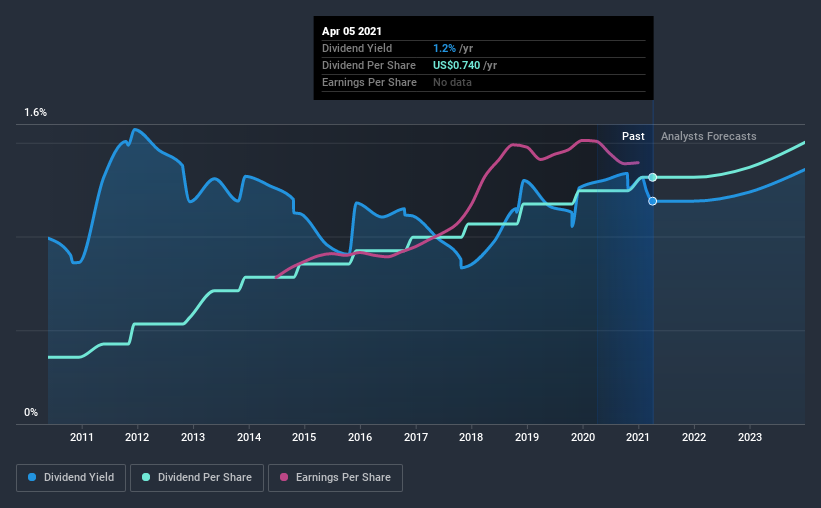Toggle the Earnings Per Share legend button
Viewport: 821px width, 508px height.
pyautogui.click(x=335, y=478)
